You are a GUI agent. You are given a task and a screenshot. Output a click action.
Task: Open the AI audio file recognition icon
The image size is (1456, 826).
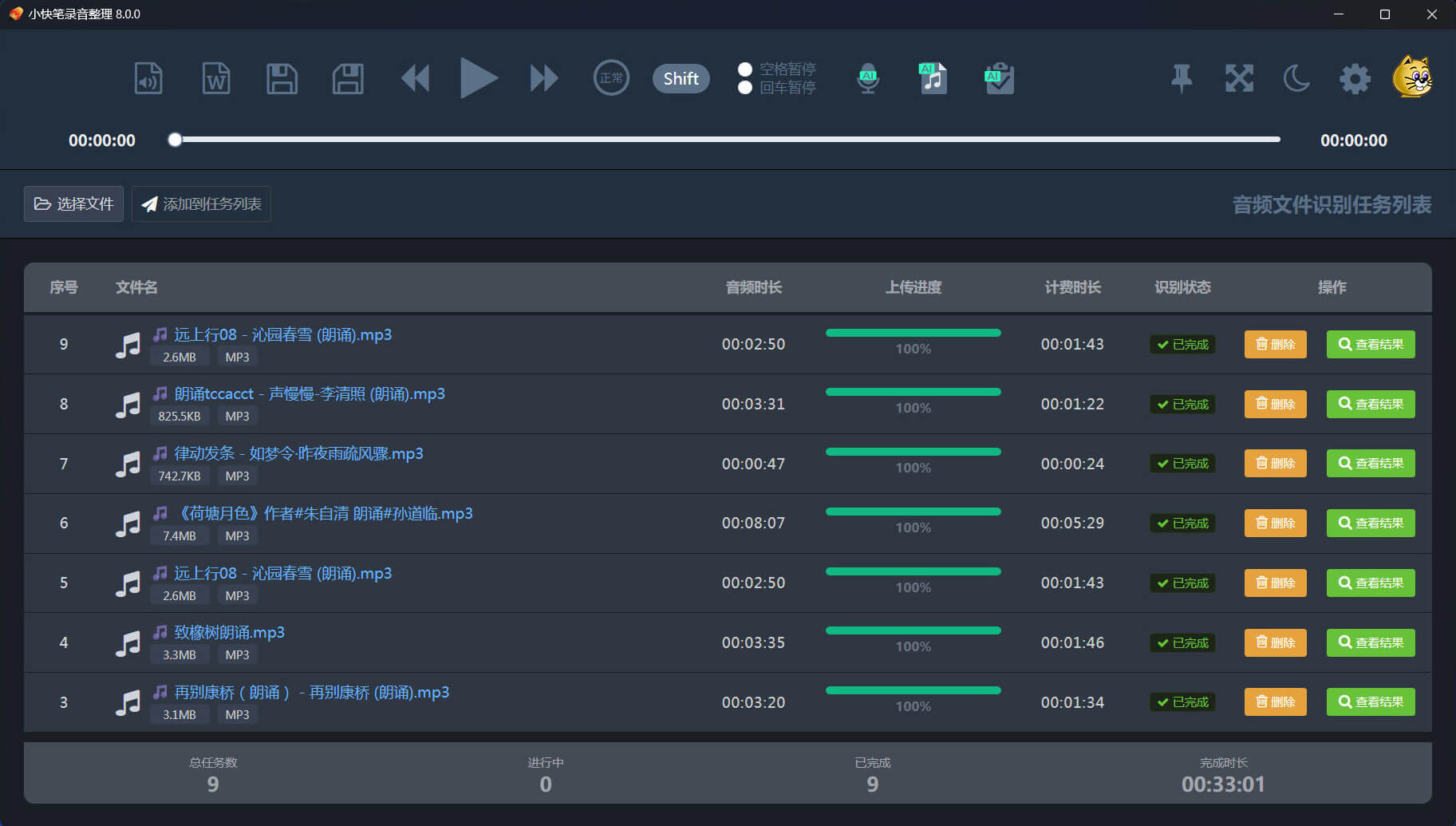tap(933, 79)
